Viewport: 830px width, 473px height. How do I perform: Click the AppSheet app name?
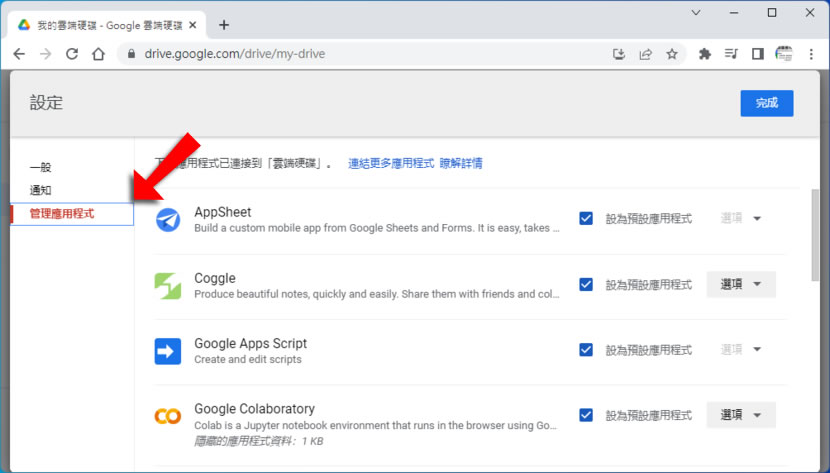[x=223, y=212]
